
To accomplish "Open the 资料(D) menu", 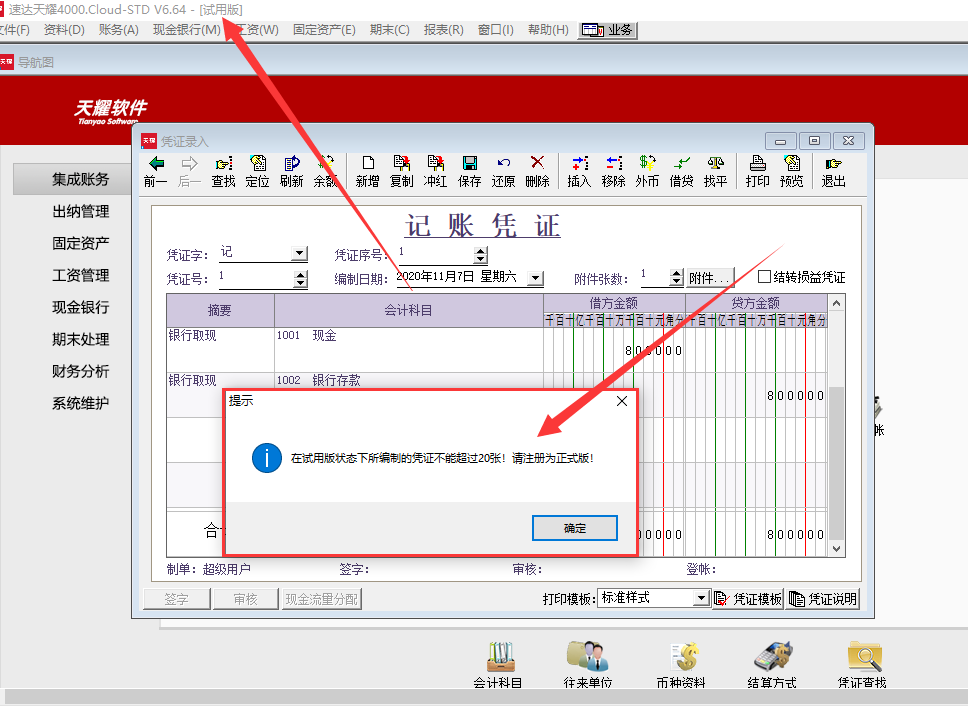I will click(64, 30).
